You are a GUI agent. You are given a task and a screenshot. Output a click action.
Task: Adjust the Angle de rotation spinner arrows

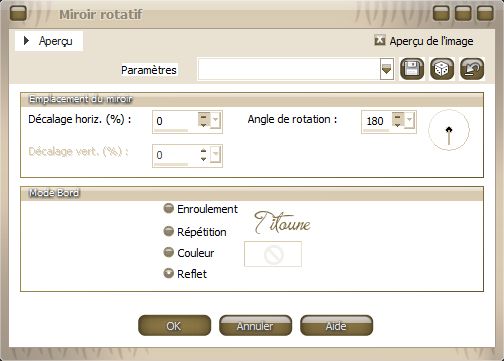(x=397, y=120)
